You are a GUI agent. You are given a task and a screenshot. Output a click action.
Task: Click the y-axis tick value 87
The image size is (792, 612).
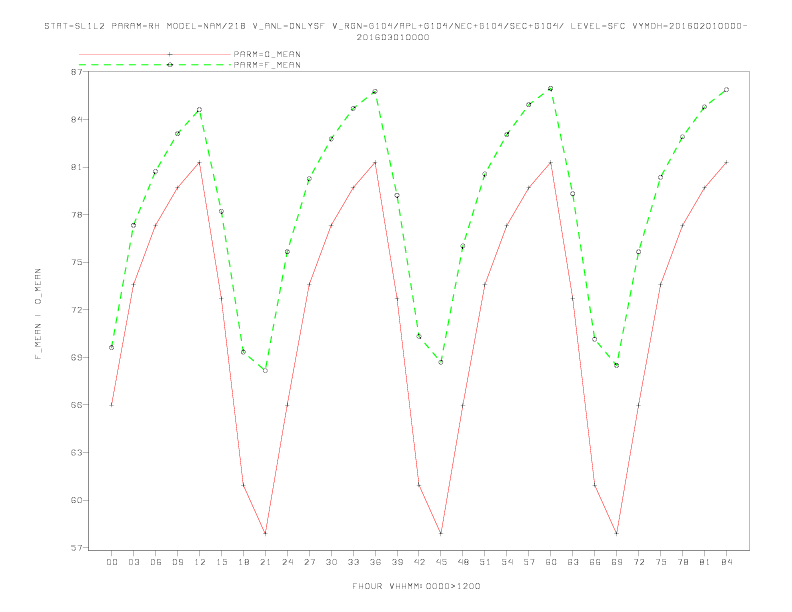click(76, 72)
